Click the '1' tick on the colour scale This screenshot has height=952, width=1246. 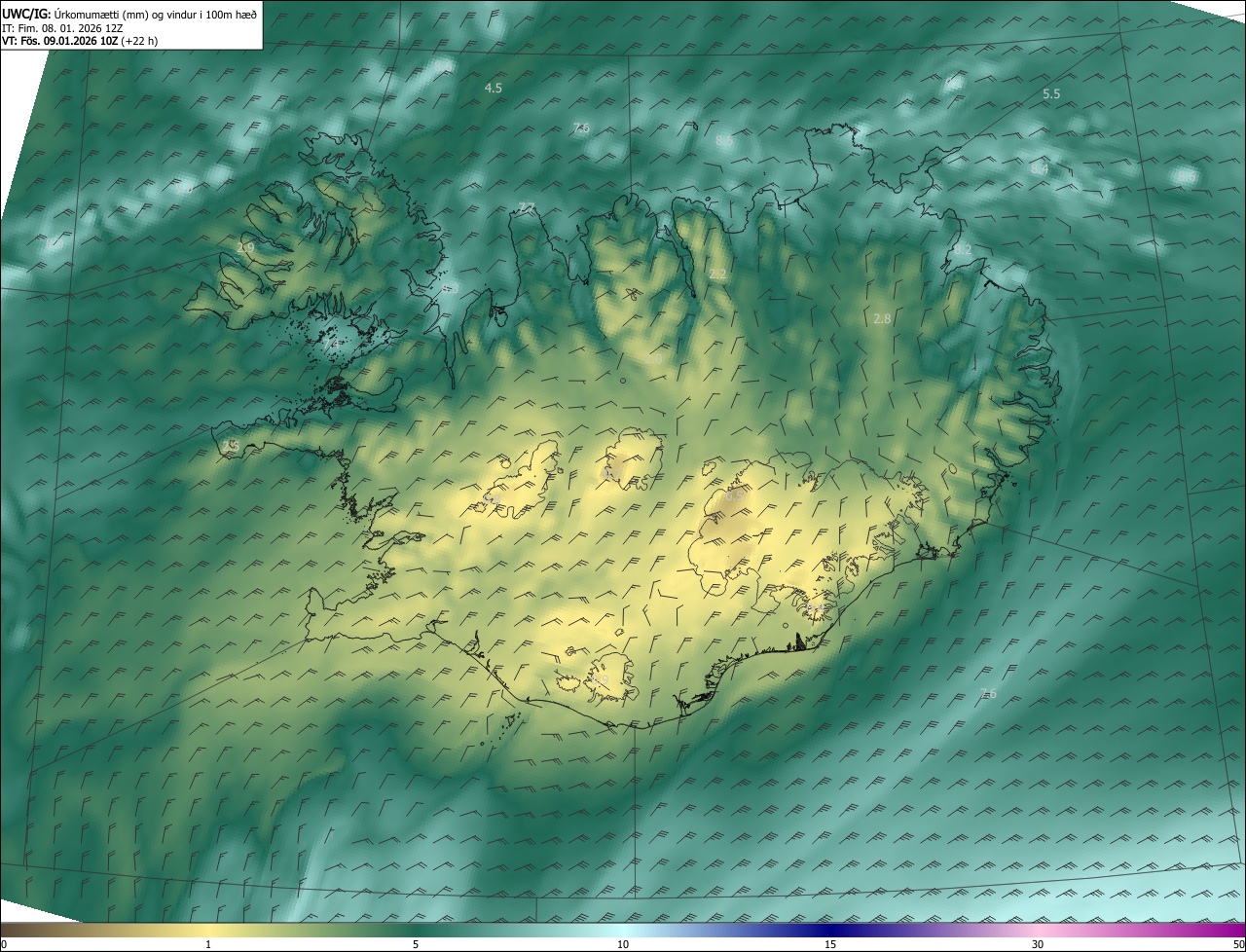coord(208,945)
